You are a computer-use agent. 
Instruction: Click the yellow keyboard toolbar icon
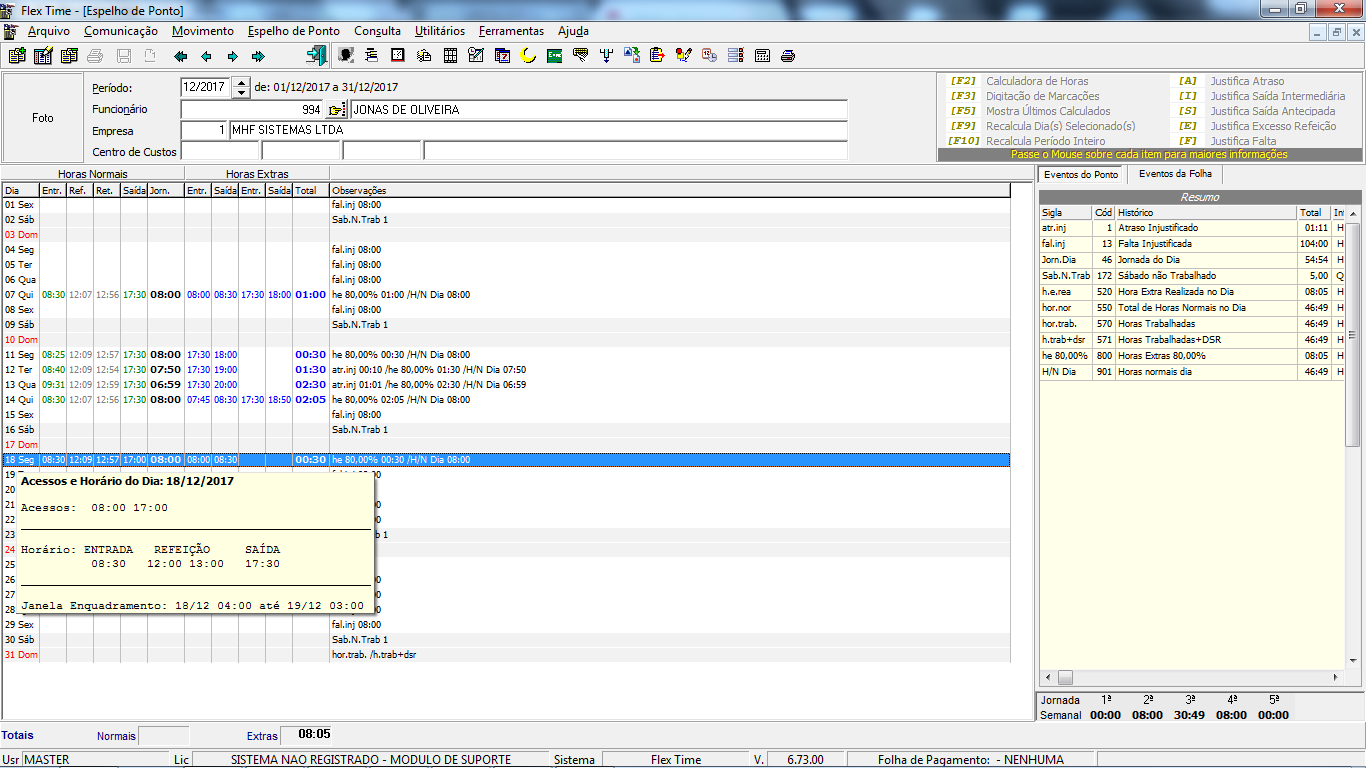pos(580,56)
